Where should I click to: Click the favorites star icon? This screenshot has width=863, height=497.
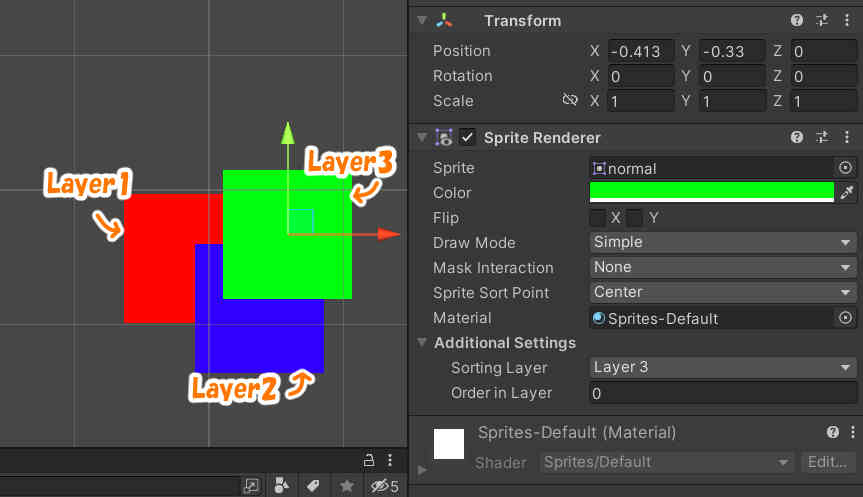coord(347,485)
